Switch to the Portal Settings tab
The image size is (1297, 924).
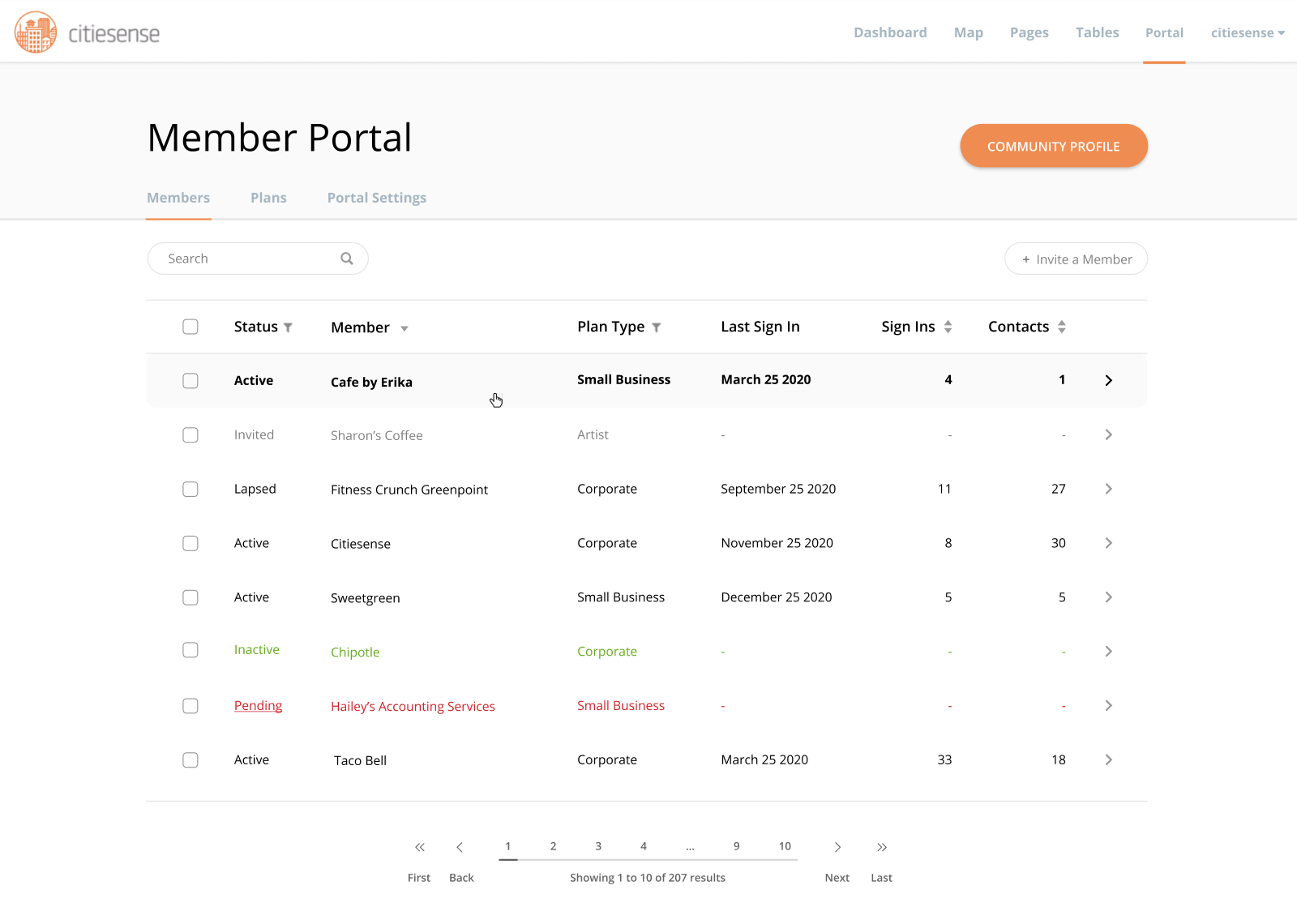(377, 198)
